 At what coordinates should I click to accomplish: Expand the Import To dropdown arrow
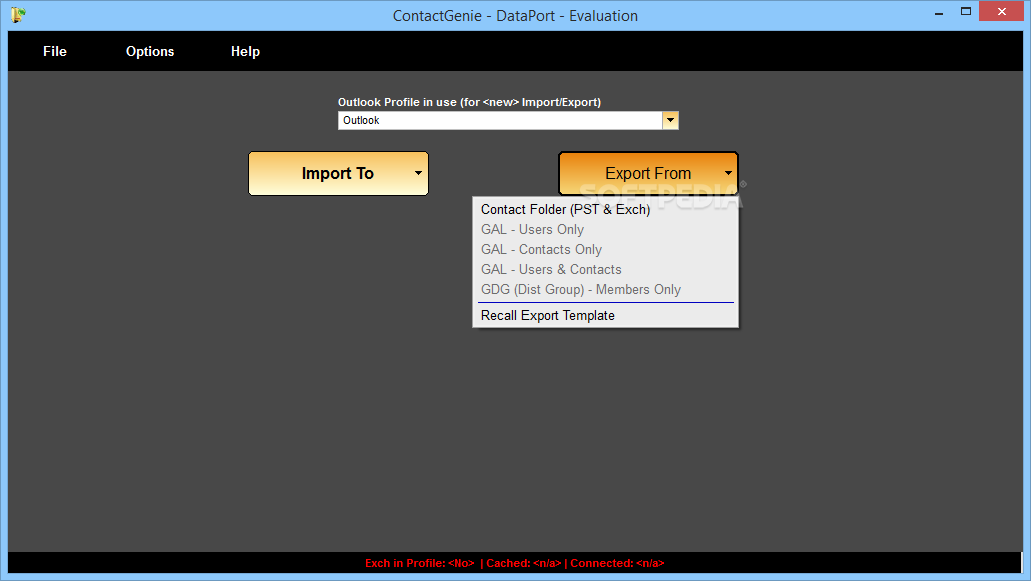[x=418, y=174]
